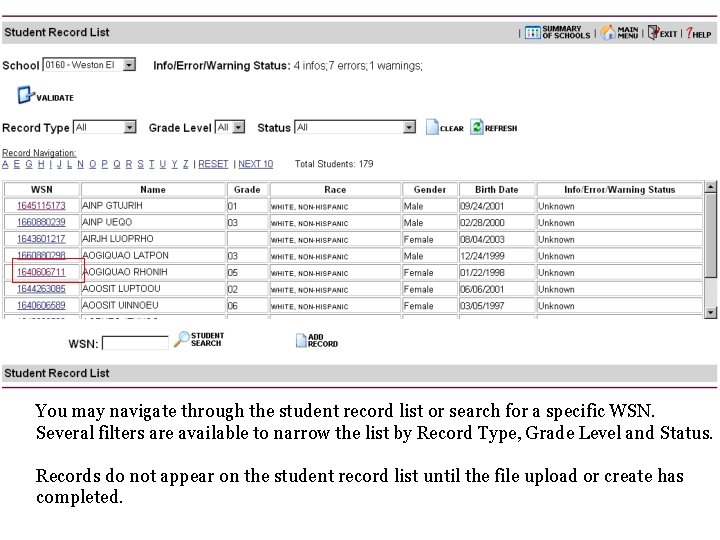Open WSN 1660880239 record
The width and height of the screenshot is (720, 540).
[41, 222]
